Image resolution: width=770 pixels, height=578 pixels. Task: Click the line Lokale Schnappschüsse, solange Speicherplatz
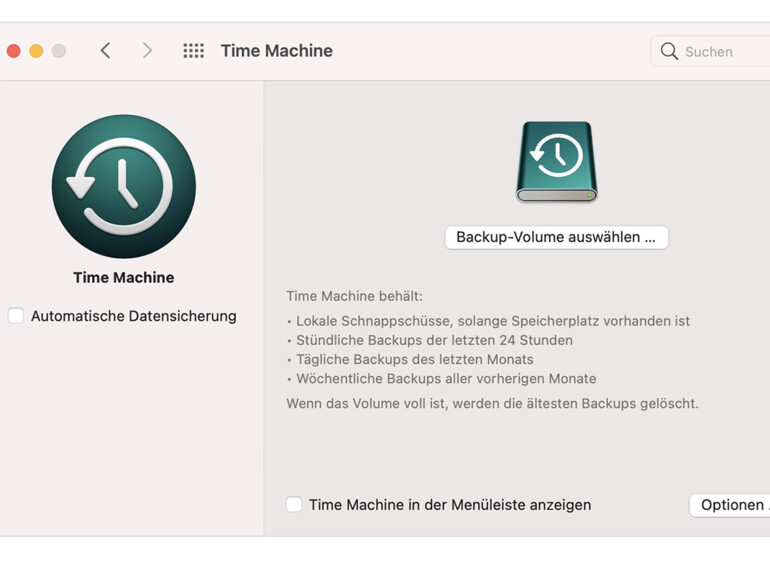[x=493, y=321]
